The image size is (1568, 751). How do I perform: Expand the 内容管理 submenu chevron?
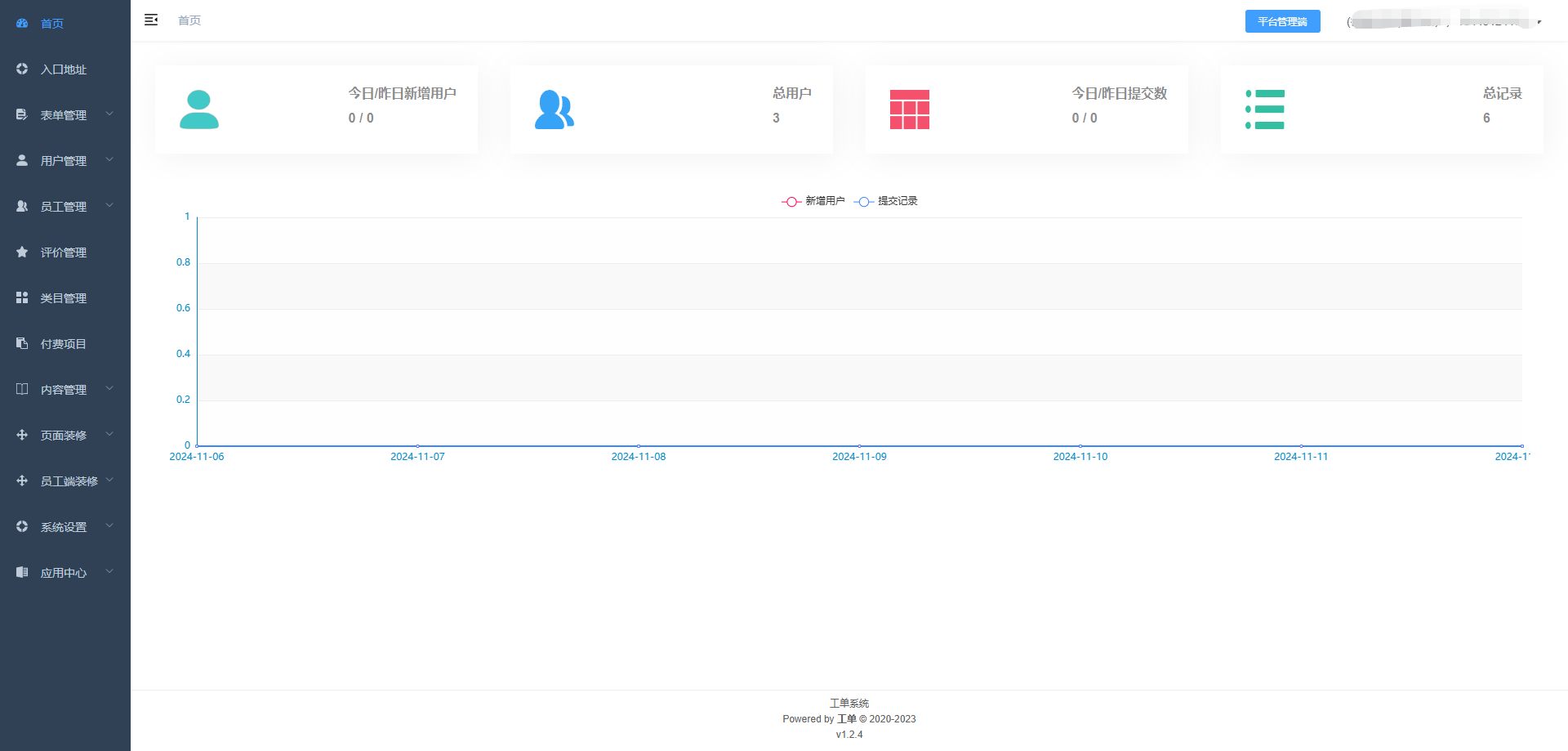point(109,388)
